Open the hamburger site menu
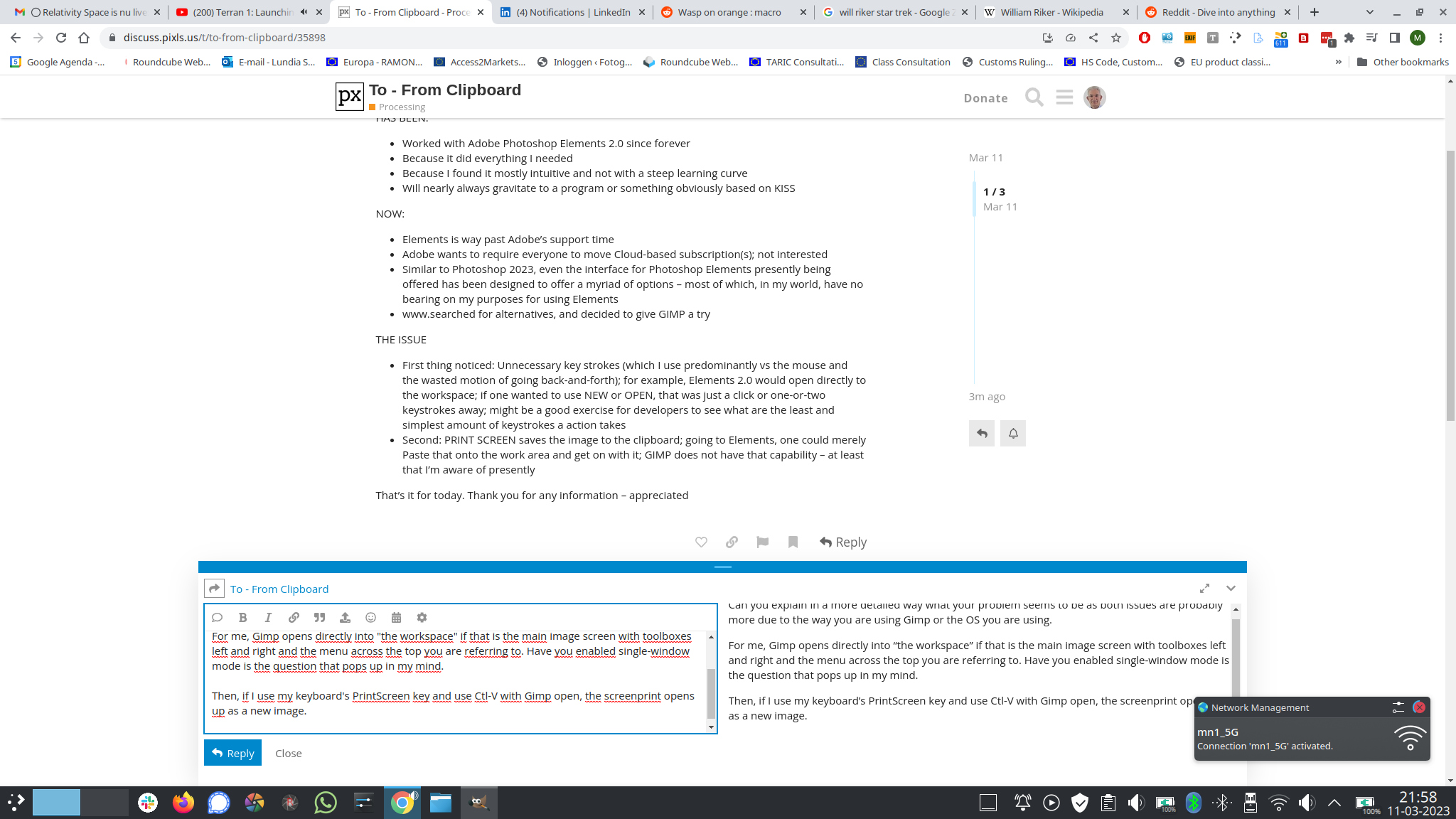The width and height of the screenshot is (1456, 819). [1064, 97]
